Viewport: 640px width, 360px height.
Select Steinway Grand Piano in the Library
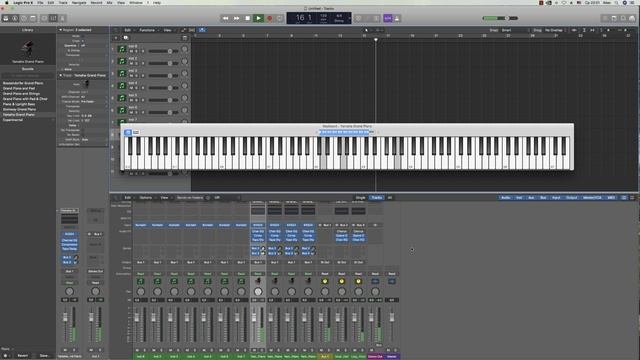[20, 109]
